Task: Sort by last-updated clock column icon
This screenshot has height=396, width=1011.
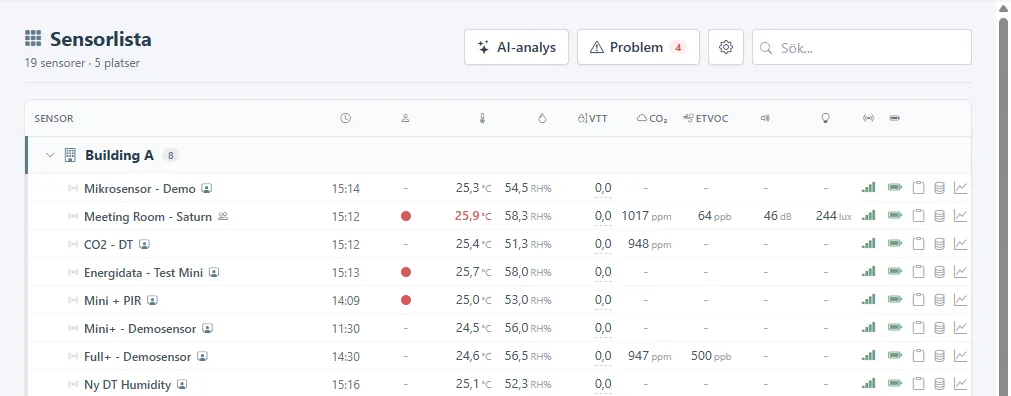Action: click(346, 119)
